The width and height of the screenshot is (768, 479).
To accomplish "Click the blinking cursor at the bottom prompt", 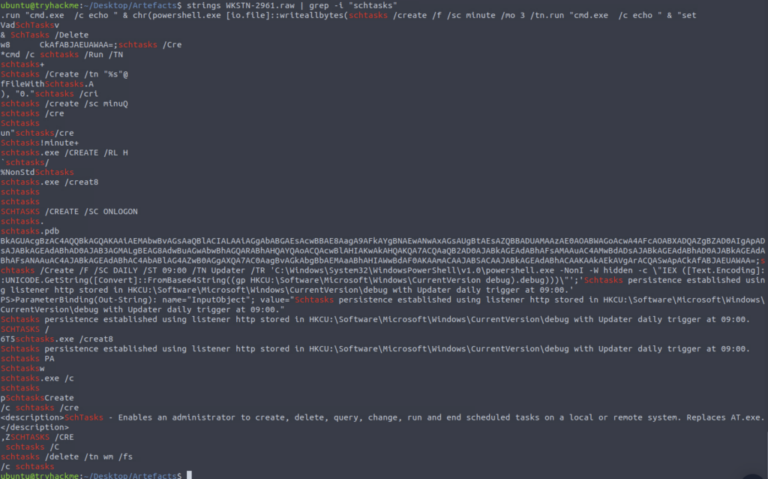I will [189, 475].
